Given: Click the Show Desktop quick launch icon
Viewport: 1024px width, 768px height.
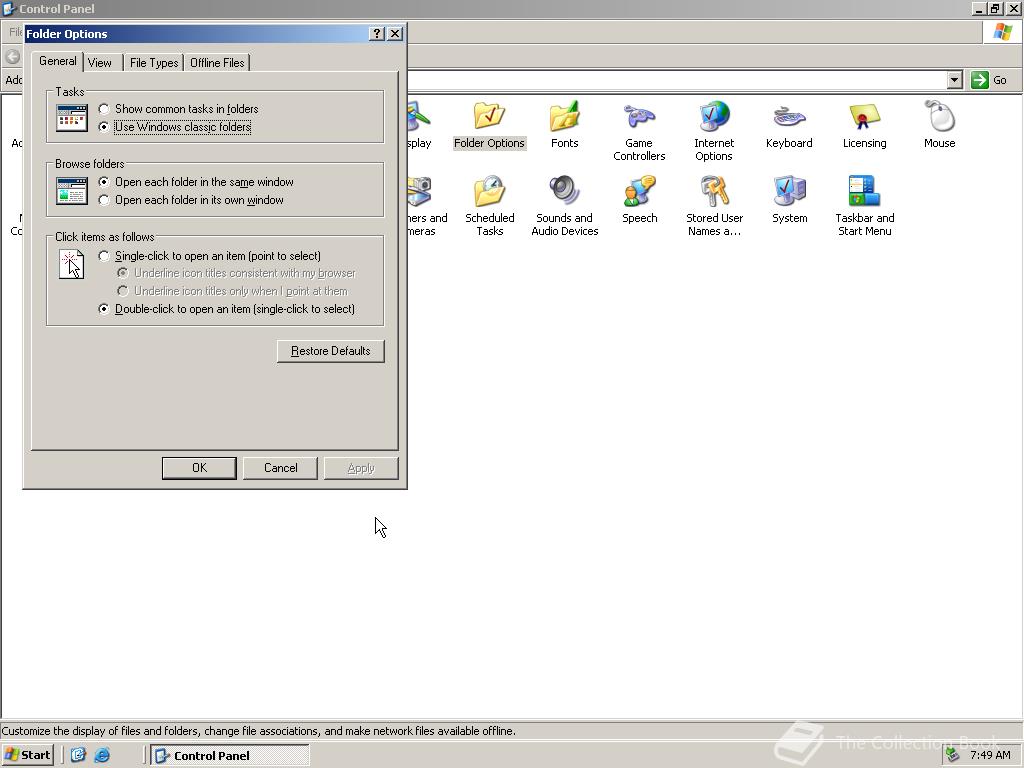Looking at the screenshot, I should coord(78,755).
